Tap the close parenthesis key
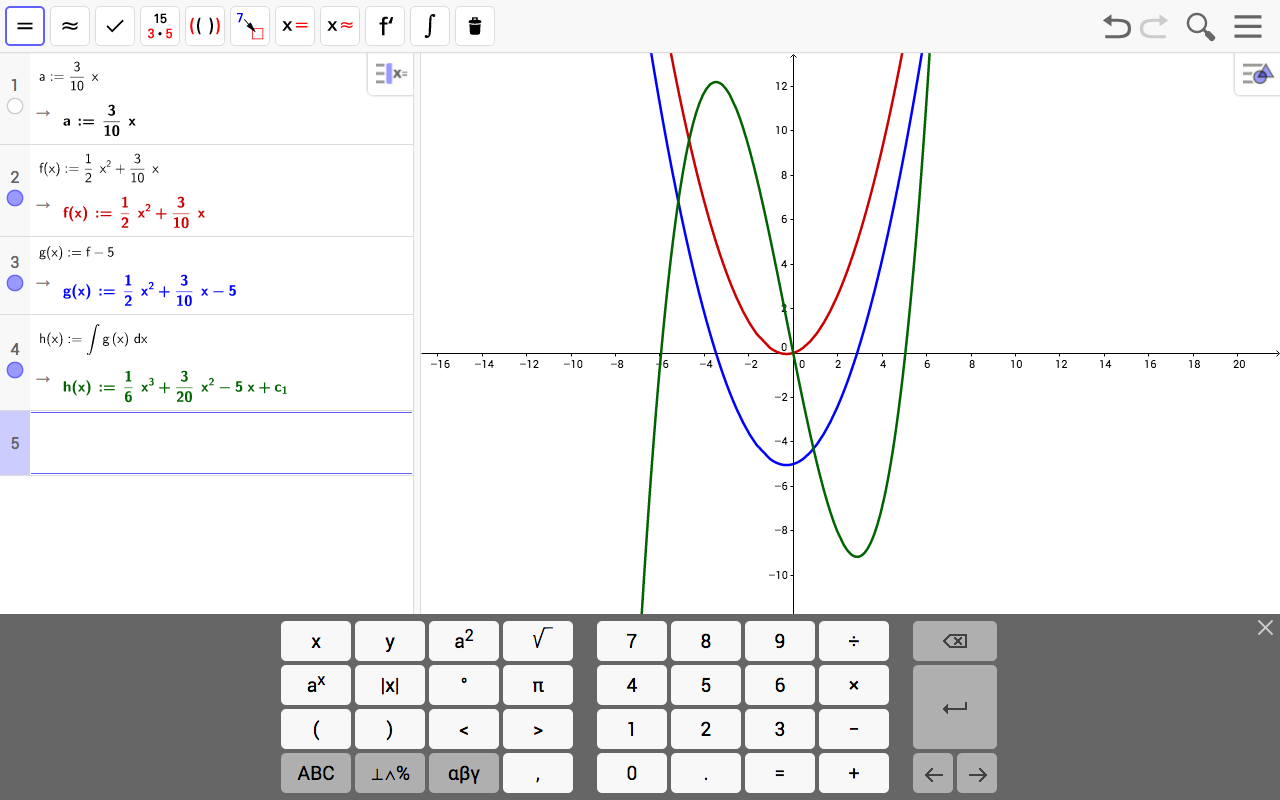This screenshot has height=800, width=1280. click(390, 729)
